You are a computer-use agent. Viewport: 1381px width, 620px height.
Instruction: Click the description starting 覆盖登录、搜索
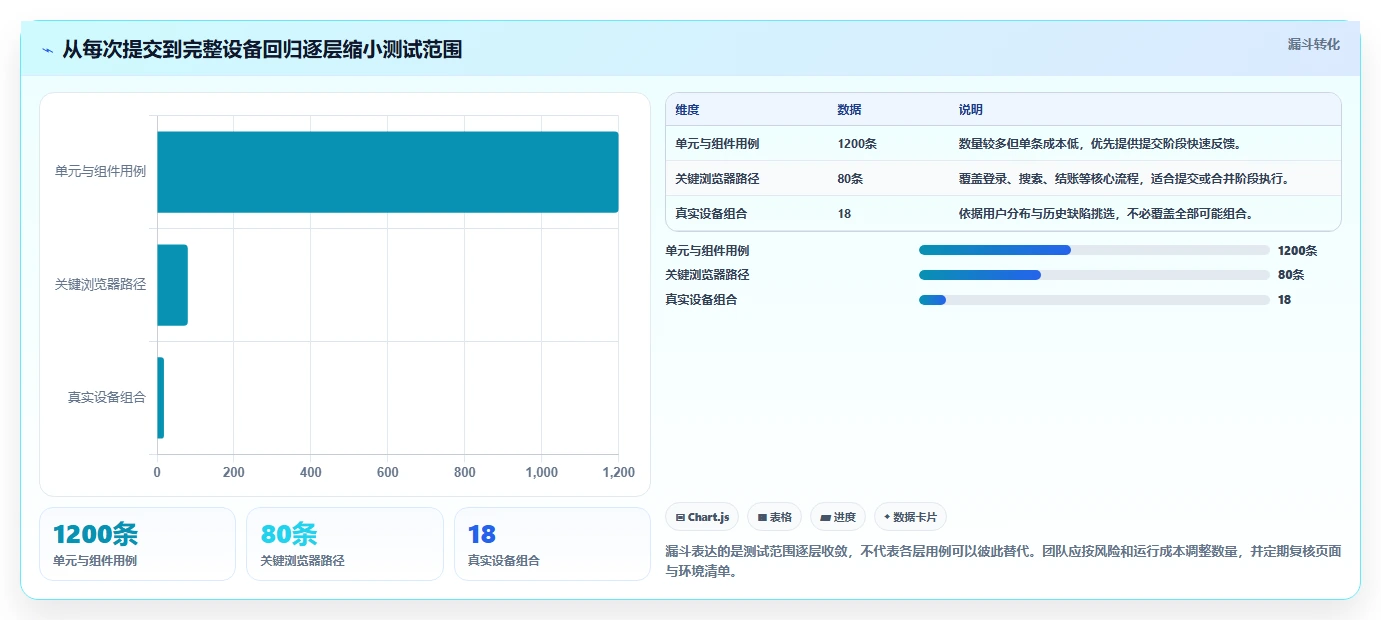tap(1125, 179)
